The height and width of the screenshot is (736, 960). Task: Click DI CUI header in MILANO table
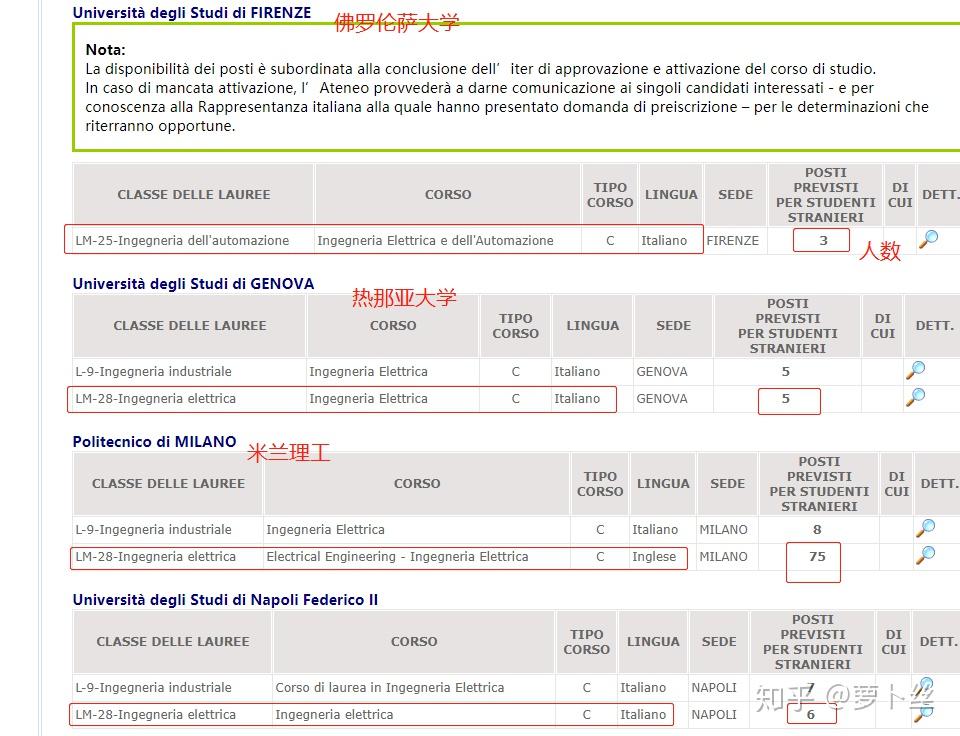(897, 484)
